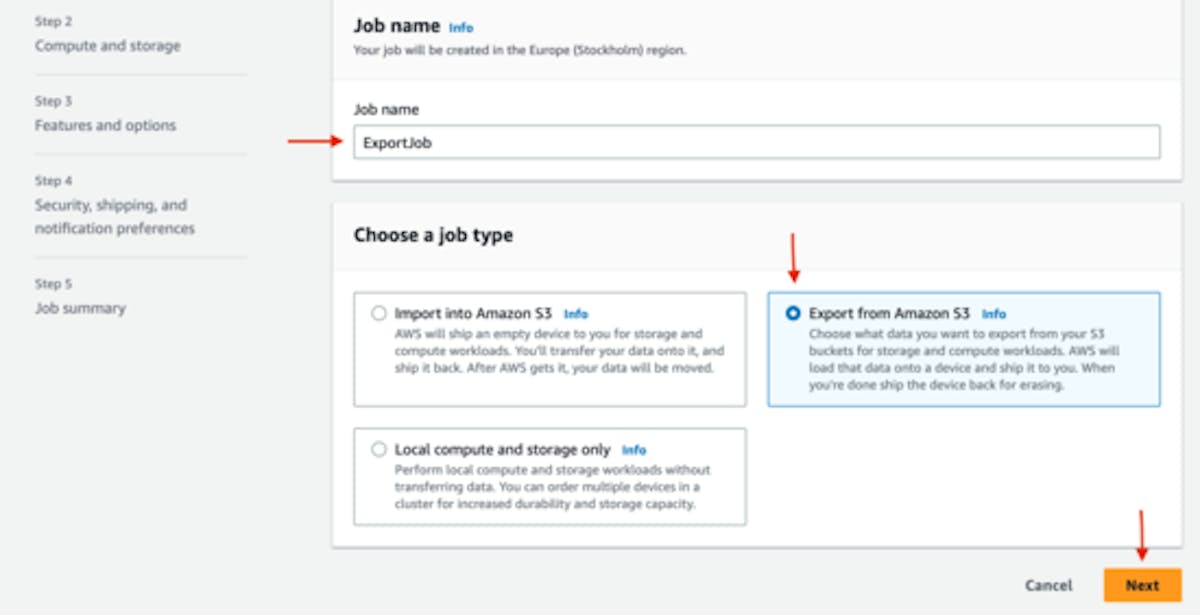Open Info link for Local compute and storage
The height and width of the screenshot is (615, 1200).
tap(634, 450)
